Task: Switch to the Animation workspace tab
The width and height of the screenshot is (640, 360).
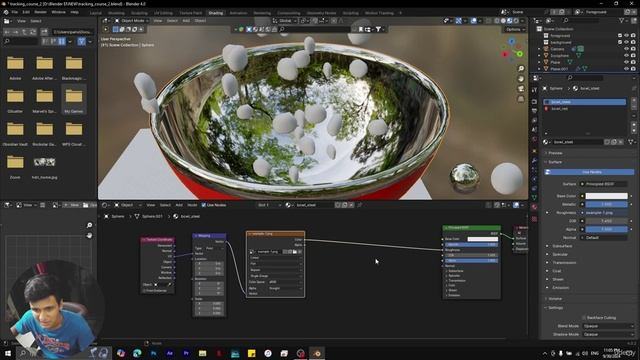Action: coord(238,13)
